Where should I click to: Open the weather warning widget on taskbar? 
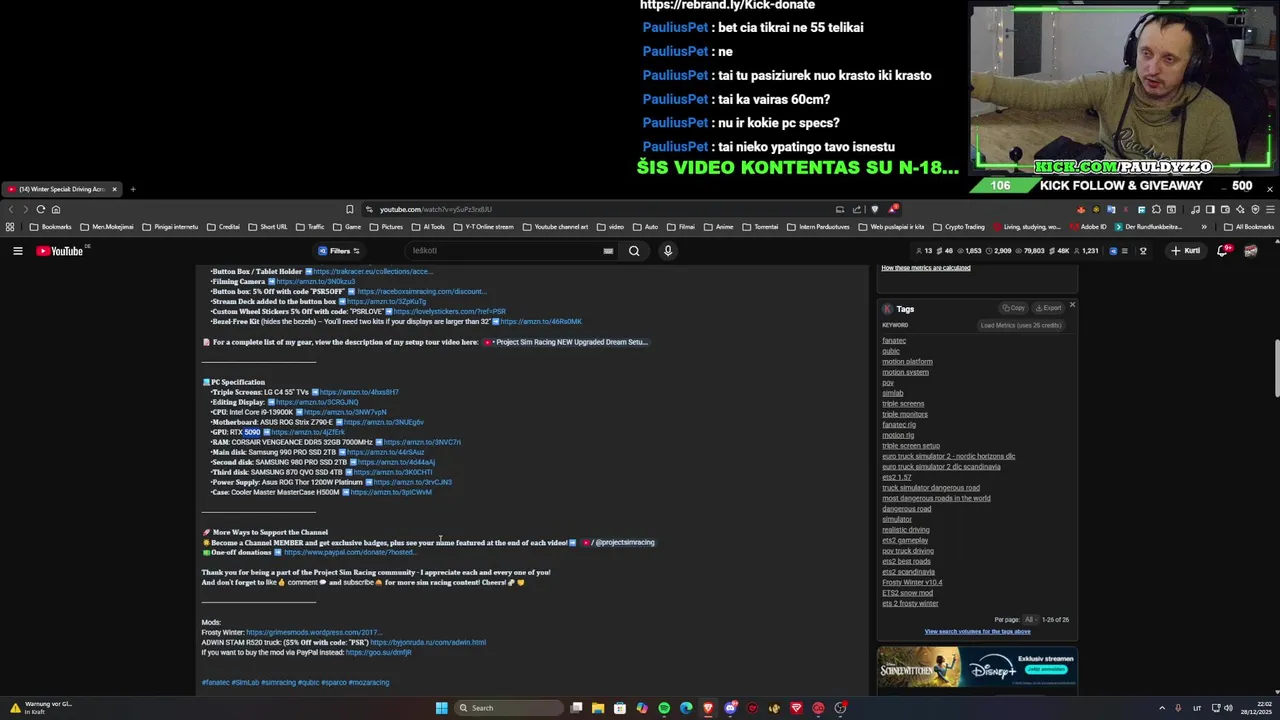pos(40,708)
